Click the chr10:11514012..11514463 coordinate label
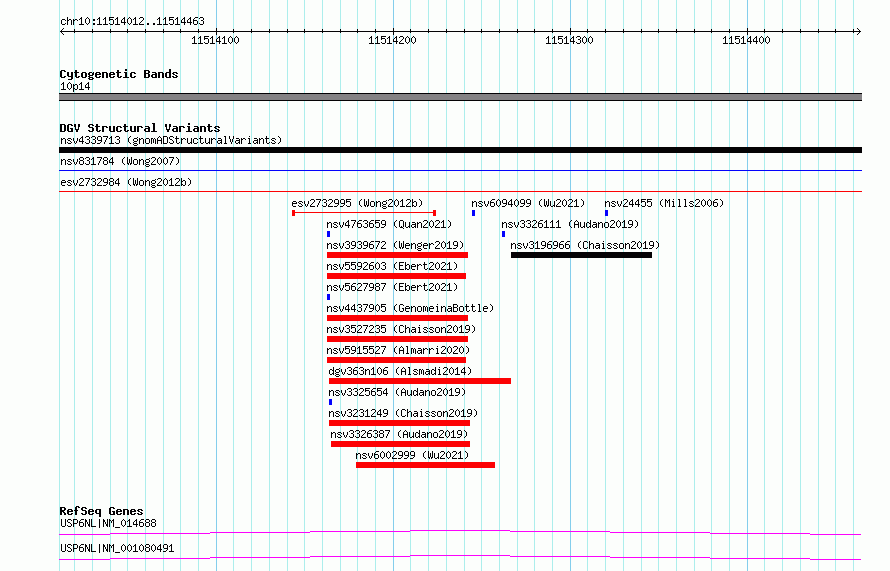Screen dimensions: 890x571 [x=132, y=22]
